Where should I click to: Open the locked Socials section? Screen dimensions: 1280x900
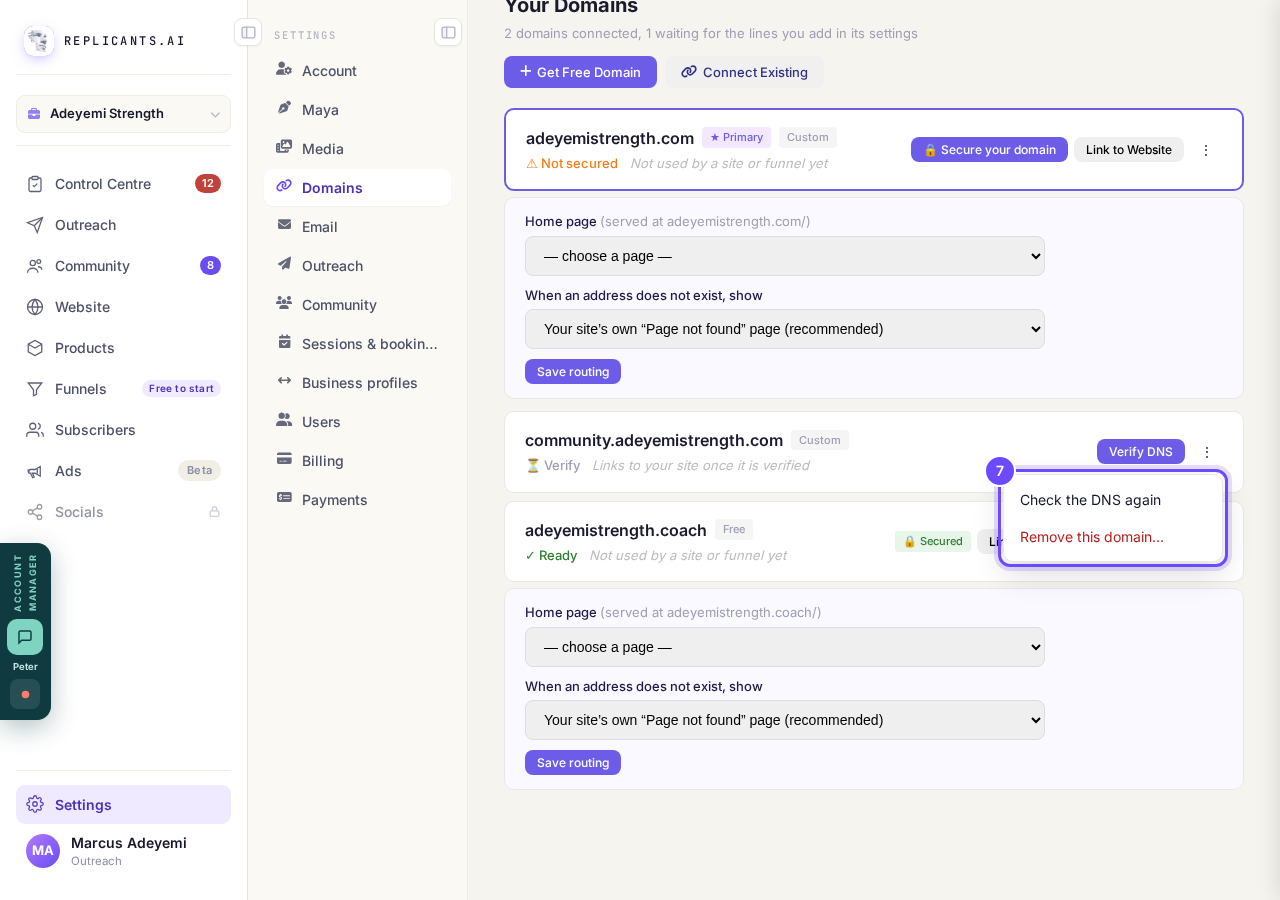tap(123, 511)
